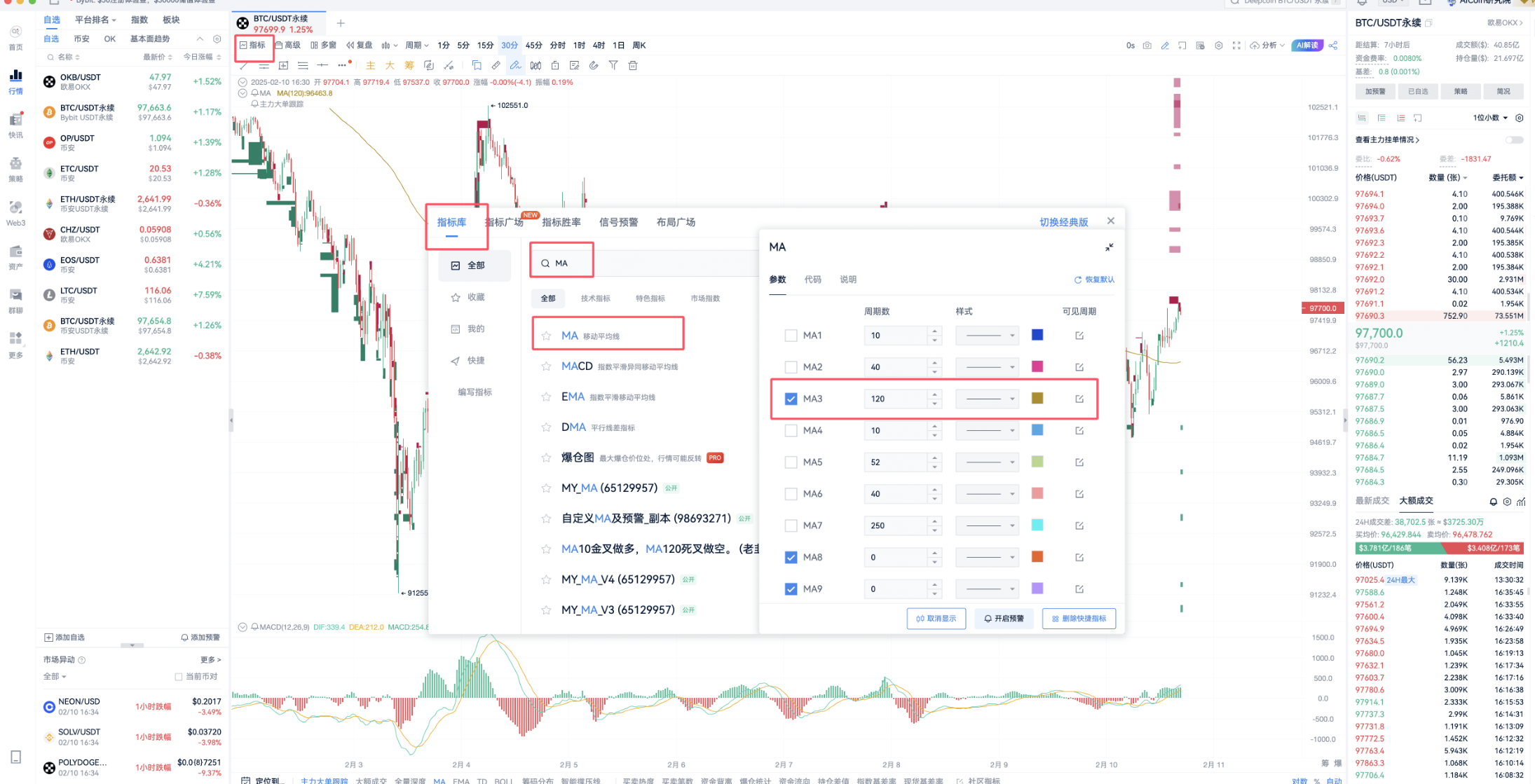This screenshot has width=1535, height=784.
Task: Expand the 1位小数 decimal dropdown
Action: [x=1490, y=118]
